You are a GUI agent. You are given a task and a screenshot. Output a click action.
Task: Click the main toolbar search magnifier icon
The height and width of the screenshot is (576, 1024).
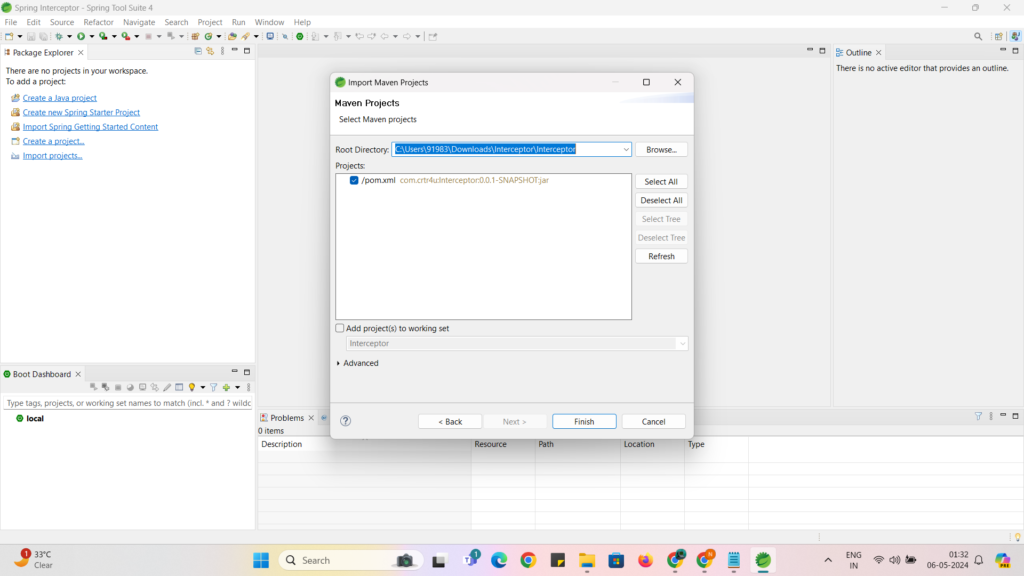978,37
